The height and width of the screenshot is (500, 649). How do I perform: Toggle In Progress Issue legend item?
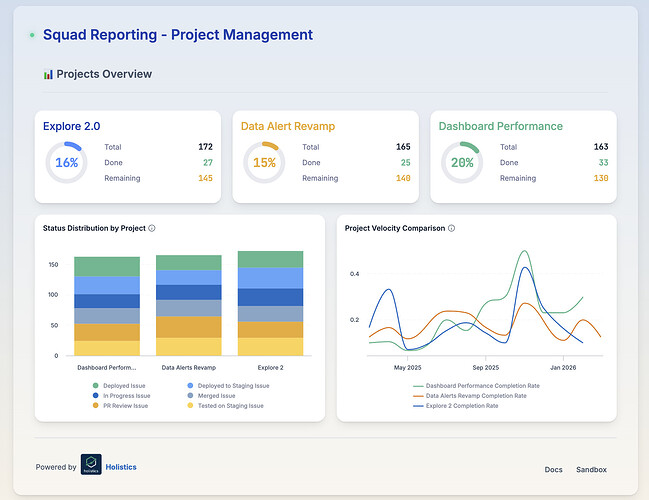[121, 396]
